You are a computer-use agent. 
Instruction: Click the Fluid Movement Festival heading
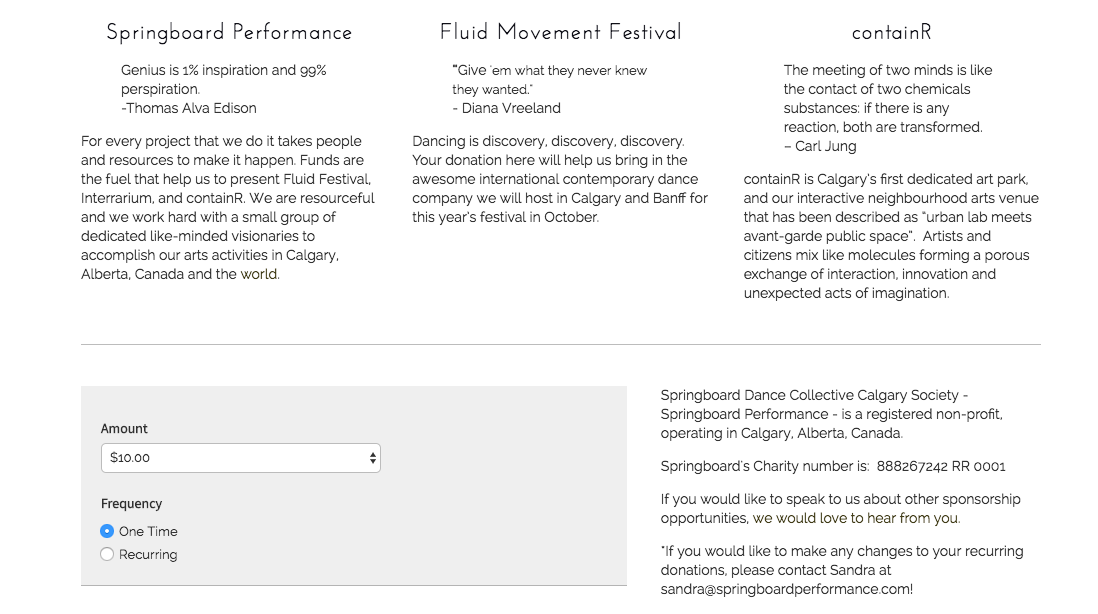(560, 32)
